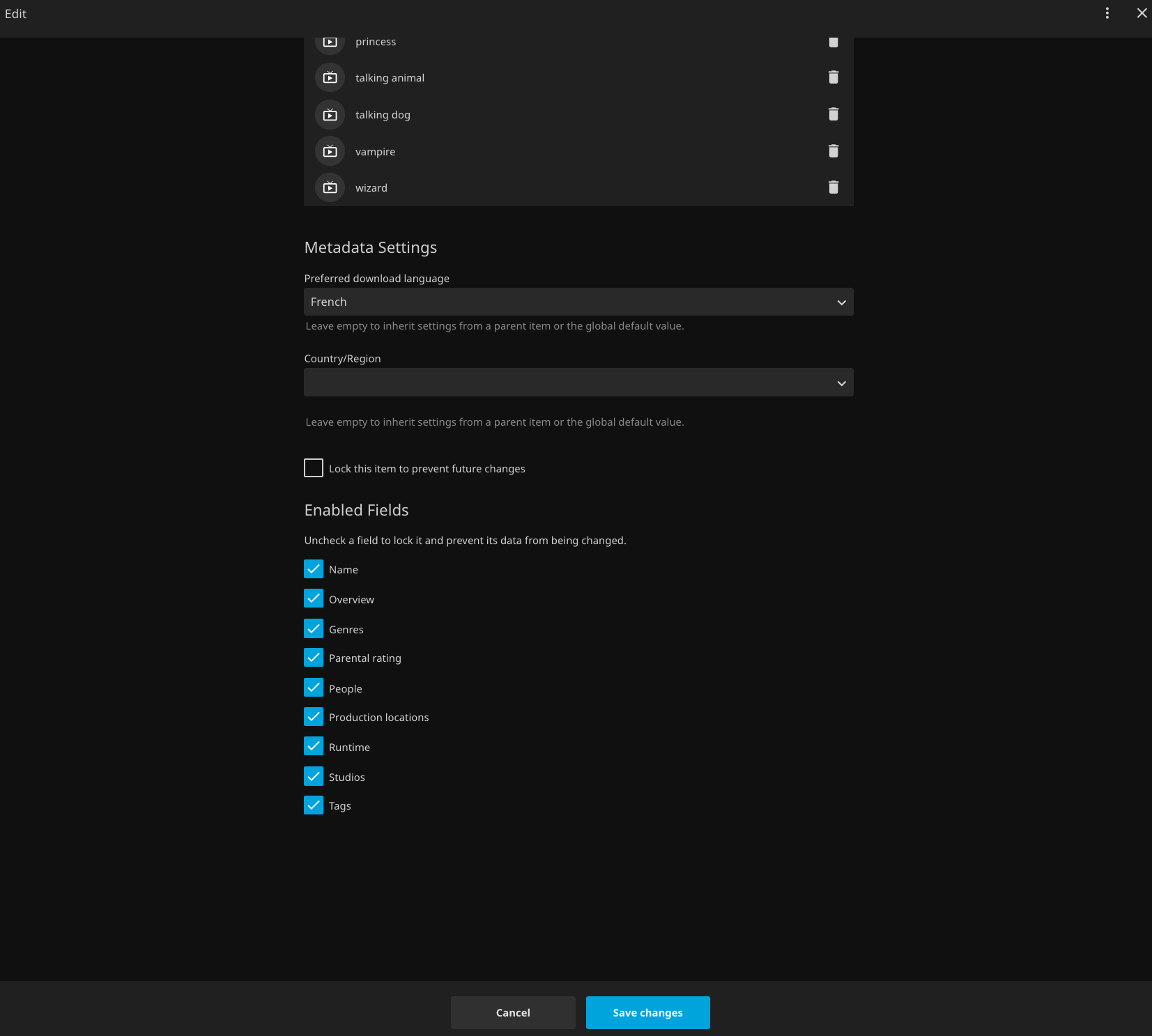The image size is (1152, 1036).
Task: Click the TV icon beside "talking animal"
Action: click(x=330, y=78)
